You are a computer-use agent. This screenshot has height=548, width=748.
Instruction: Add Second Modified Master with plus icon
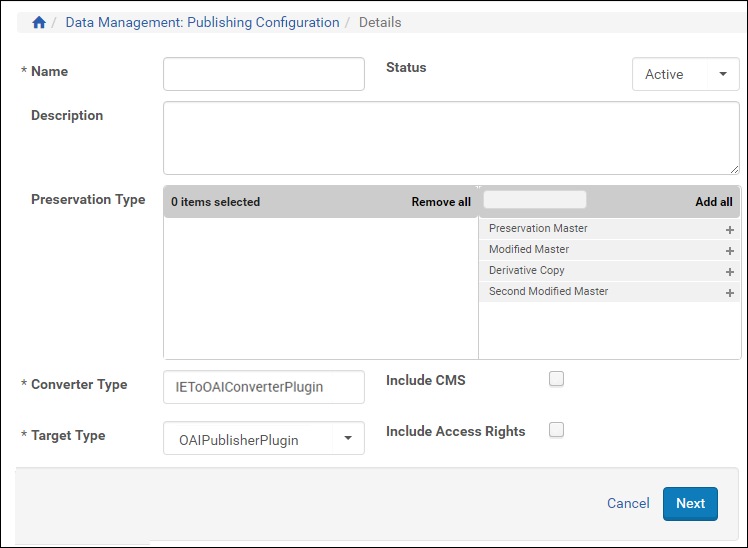click(x=730, y=293)
